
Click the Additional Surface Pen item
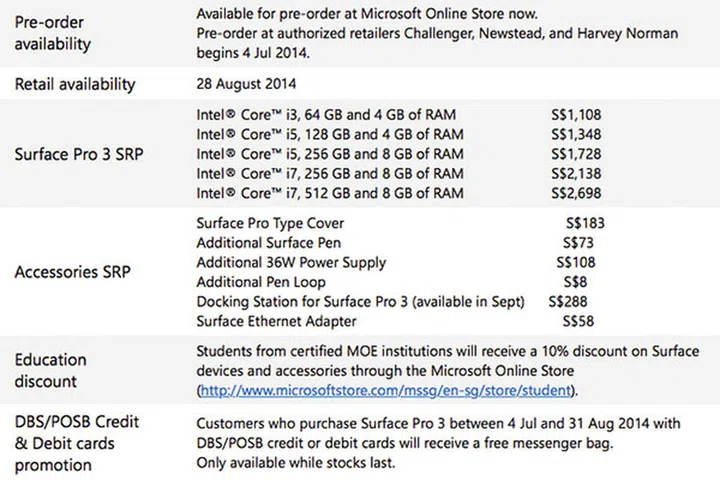coord(269,243)
